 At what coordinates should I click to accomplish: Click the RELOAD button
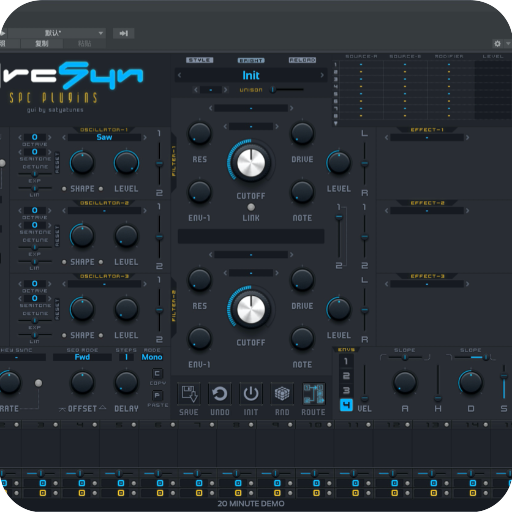pos(302,60)
